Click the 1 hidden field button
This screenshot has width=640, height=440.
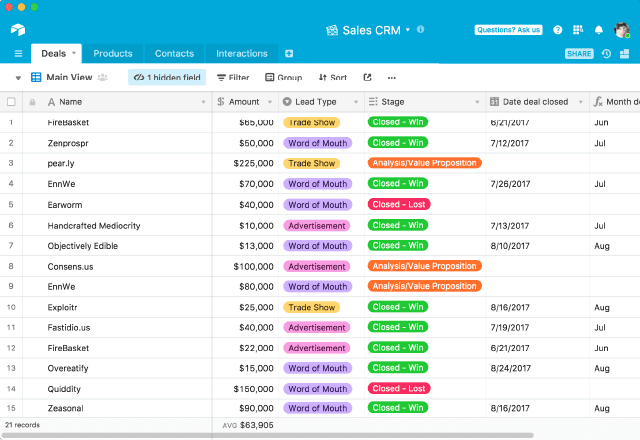coord(167,77)
